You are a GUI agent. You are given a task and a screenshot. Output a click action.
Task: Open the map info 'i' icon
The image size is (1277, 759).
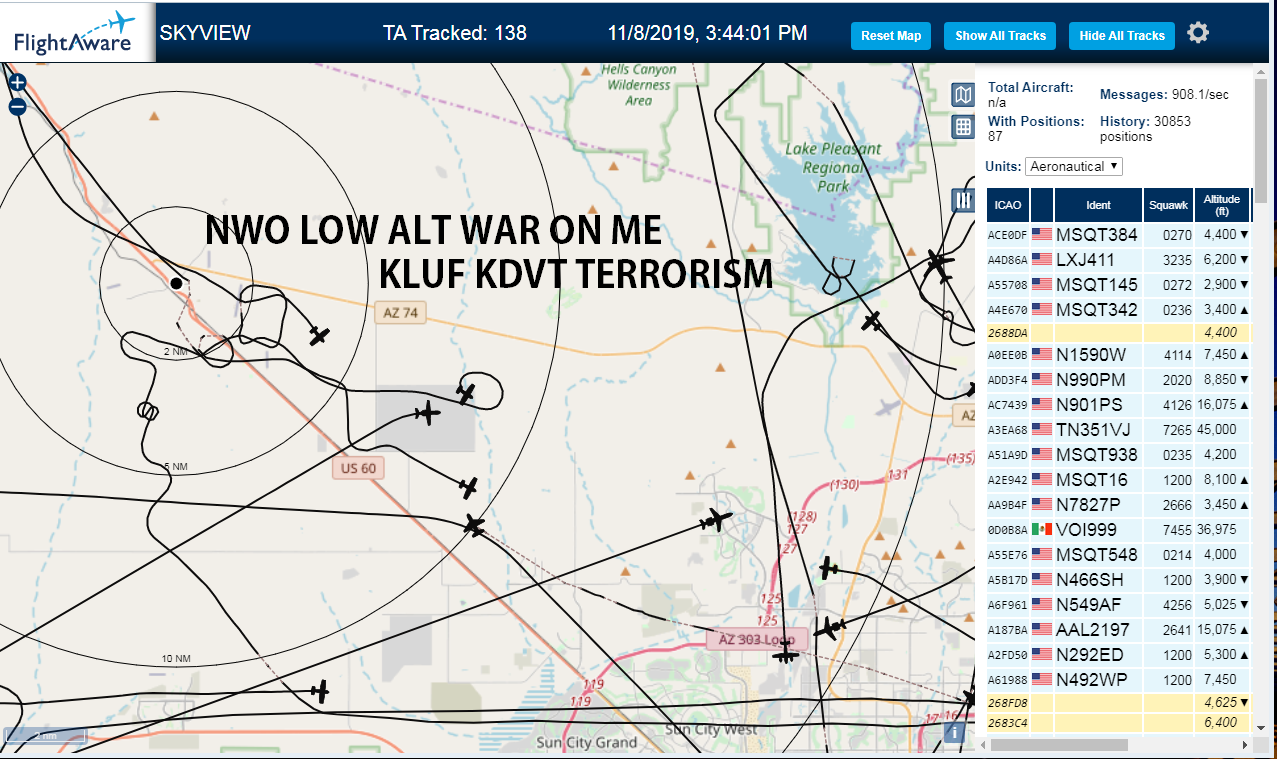[955, 733]
